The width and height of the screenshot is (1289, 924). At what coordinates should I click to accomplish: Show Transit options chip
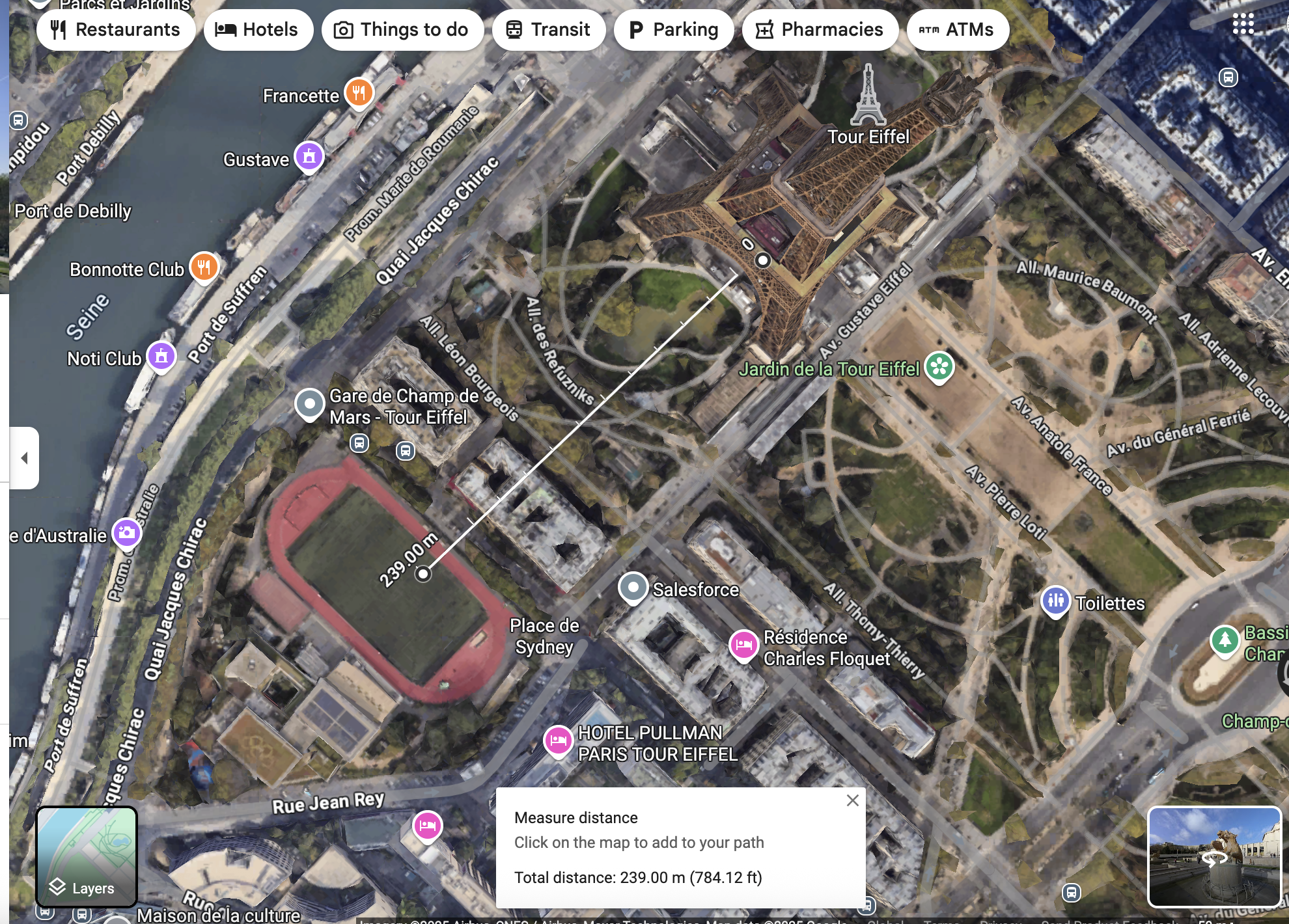[x=549, y=30]
